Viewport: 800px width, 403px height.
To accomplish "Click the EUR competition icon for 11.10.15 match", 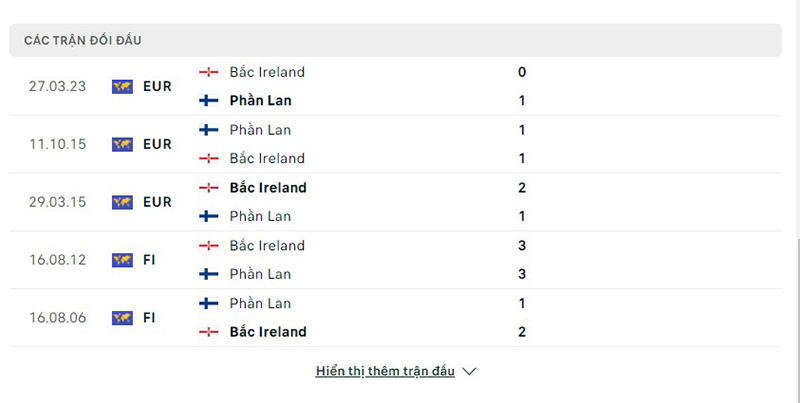I will (122, 144).
